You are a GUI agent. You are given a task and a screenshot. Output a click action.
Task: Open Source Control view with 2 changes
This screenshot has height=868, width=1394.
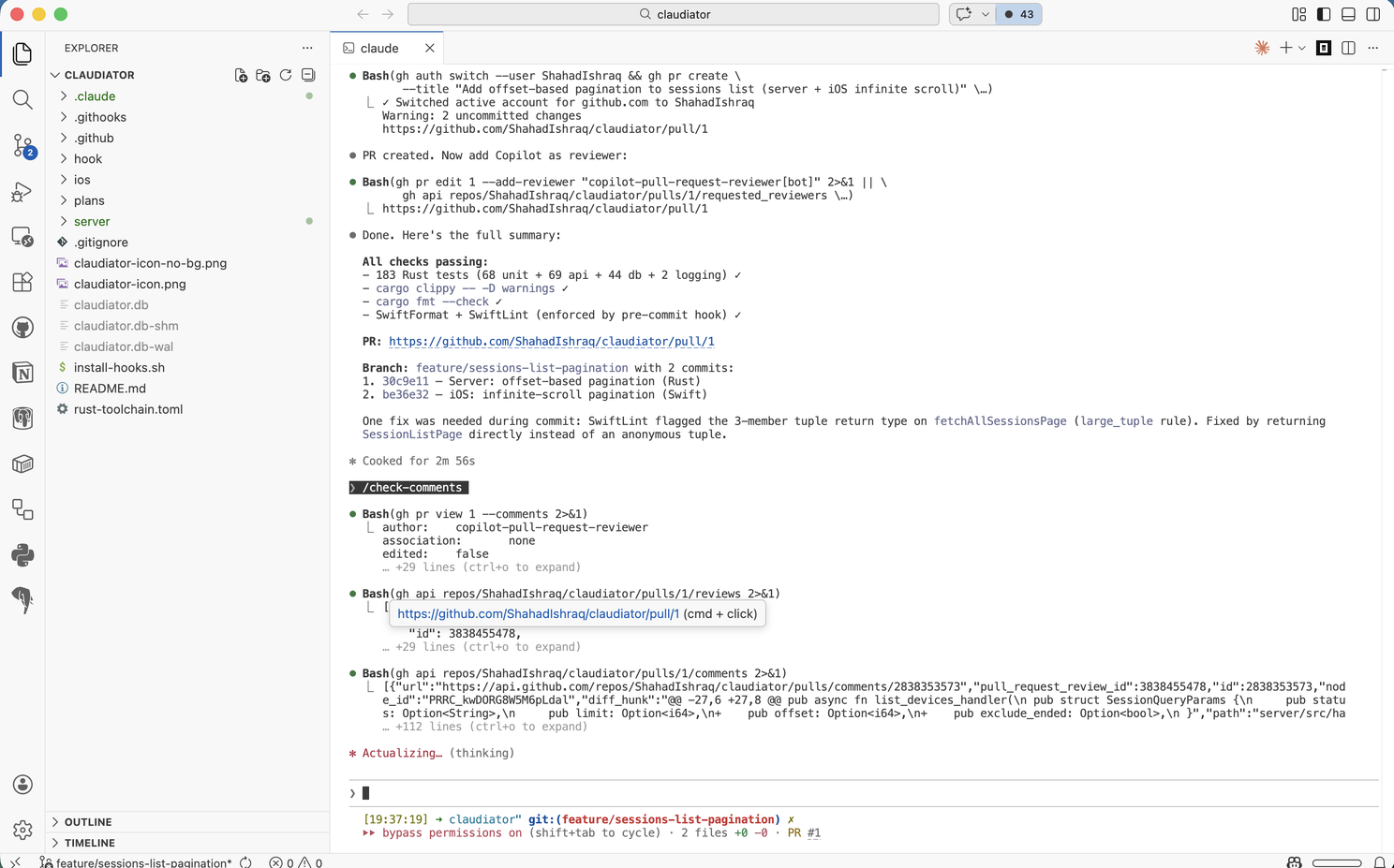tap(22, 145)
